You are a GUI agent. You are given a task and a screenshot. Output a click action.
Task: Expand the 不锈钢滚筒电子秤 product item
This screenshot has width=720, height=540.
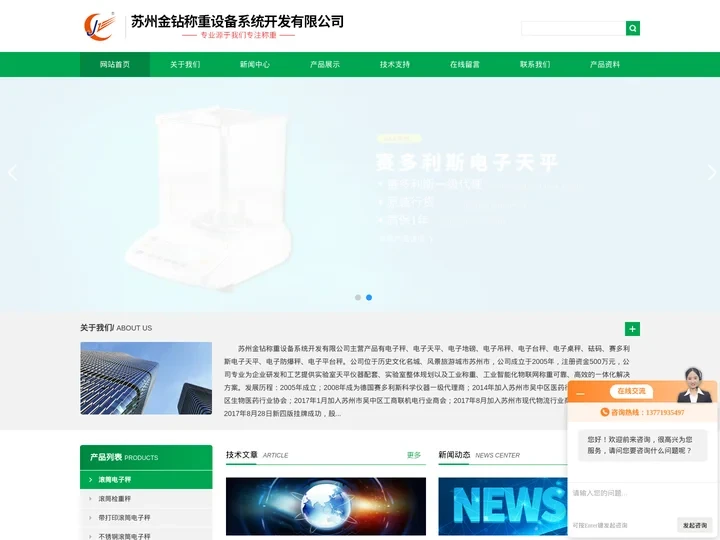[146, 535]
